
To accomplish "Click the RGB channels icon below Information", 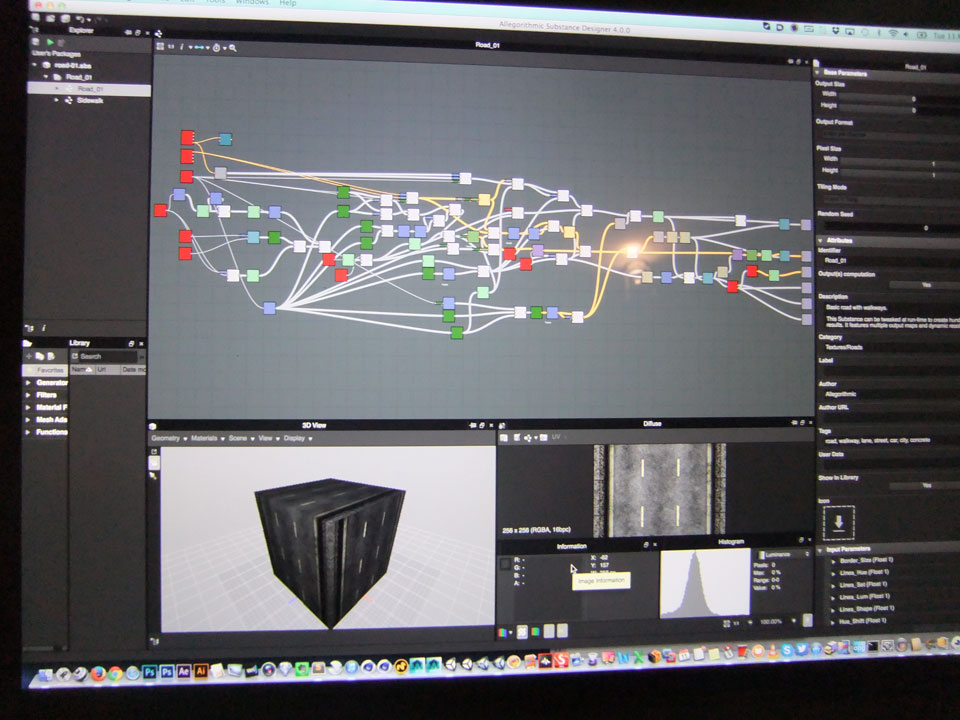I will click(x=502, y=632).
